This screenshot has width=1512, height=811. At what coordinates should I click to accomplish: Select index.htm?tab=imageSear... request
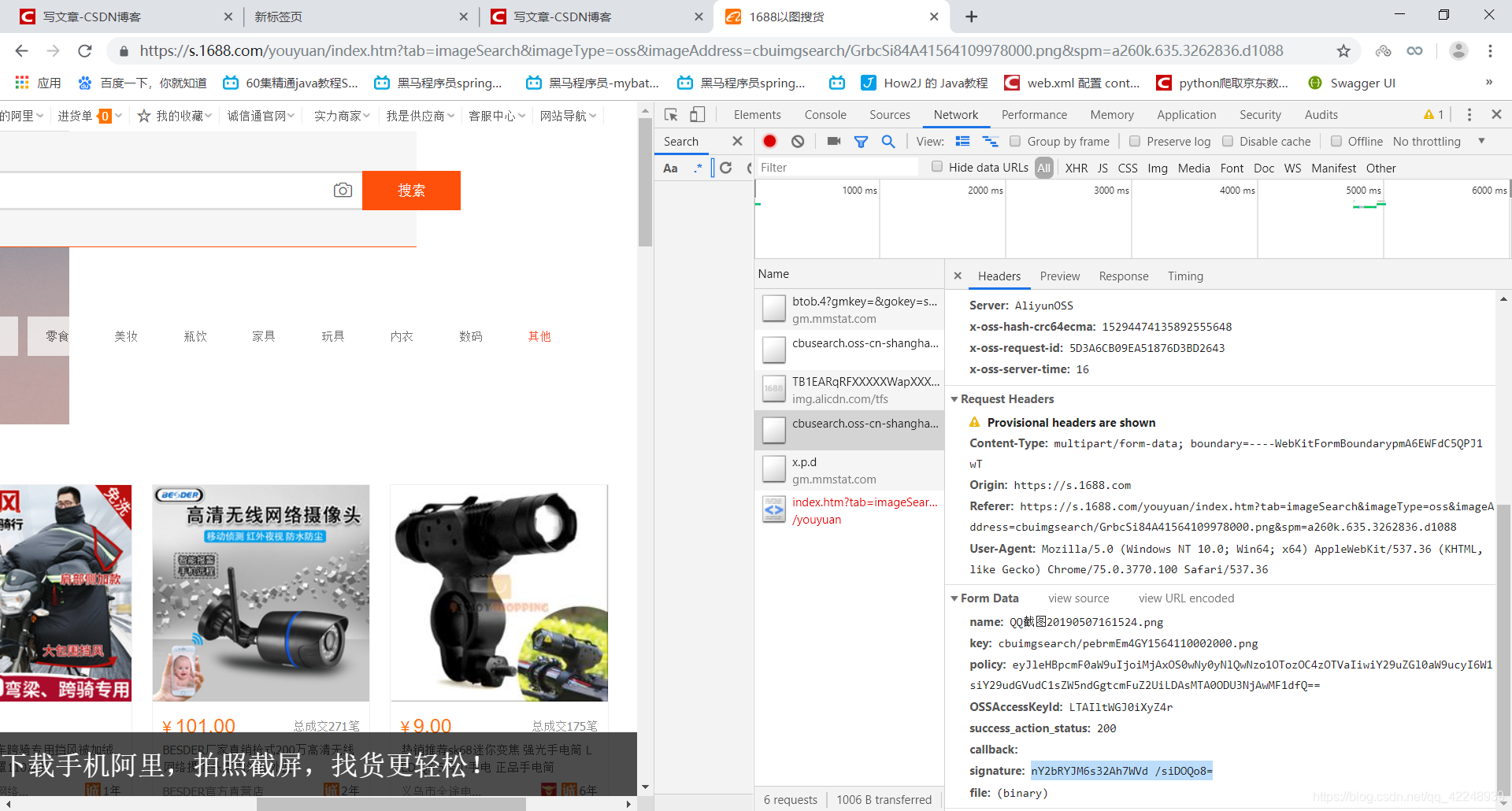(850, 510)
